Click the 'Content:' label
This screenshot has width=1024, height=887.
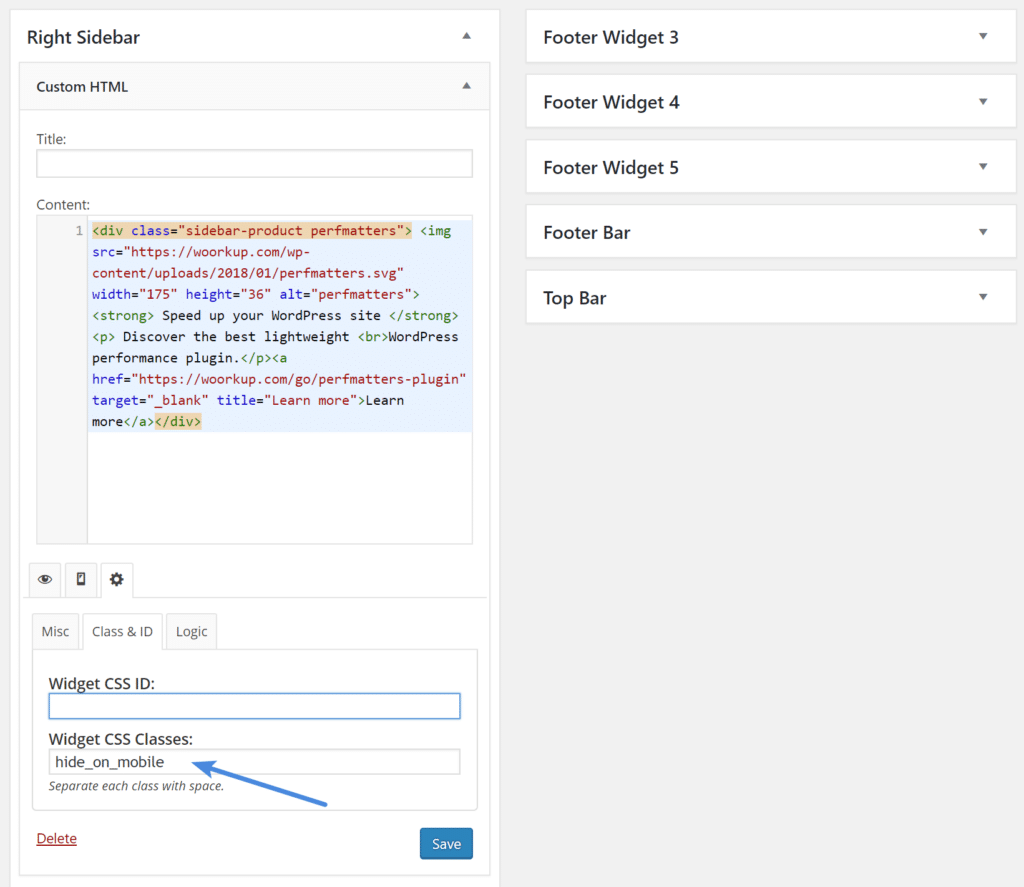(63, 204)
